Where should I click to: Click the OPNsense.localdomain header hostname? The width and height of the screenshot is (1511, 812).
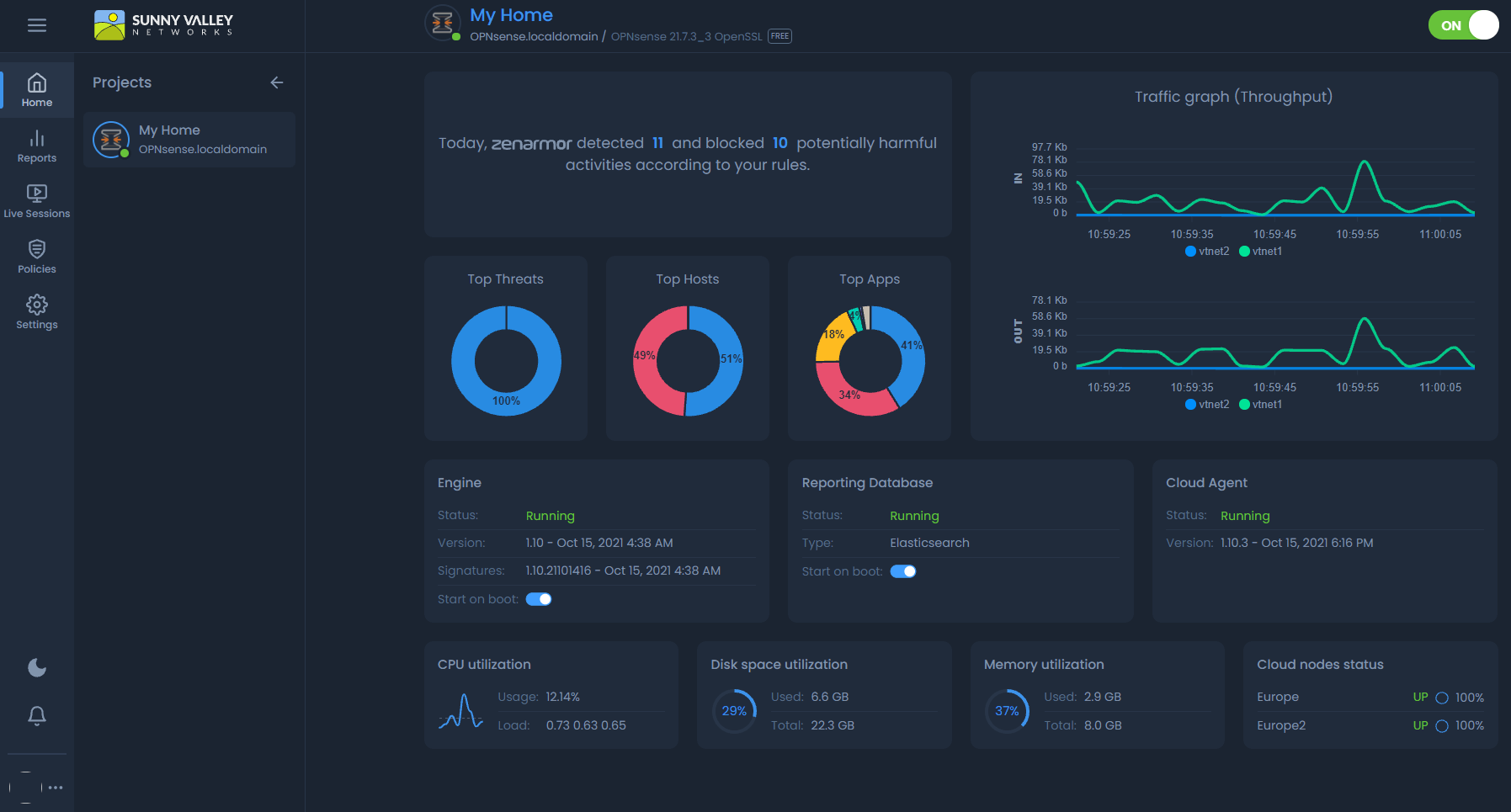tap(534, 36)
